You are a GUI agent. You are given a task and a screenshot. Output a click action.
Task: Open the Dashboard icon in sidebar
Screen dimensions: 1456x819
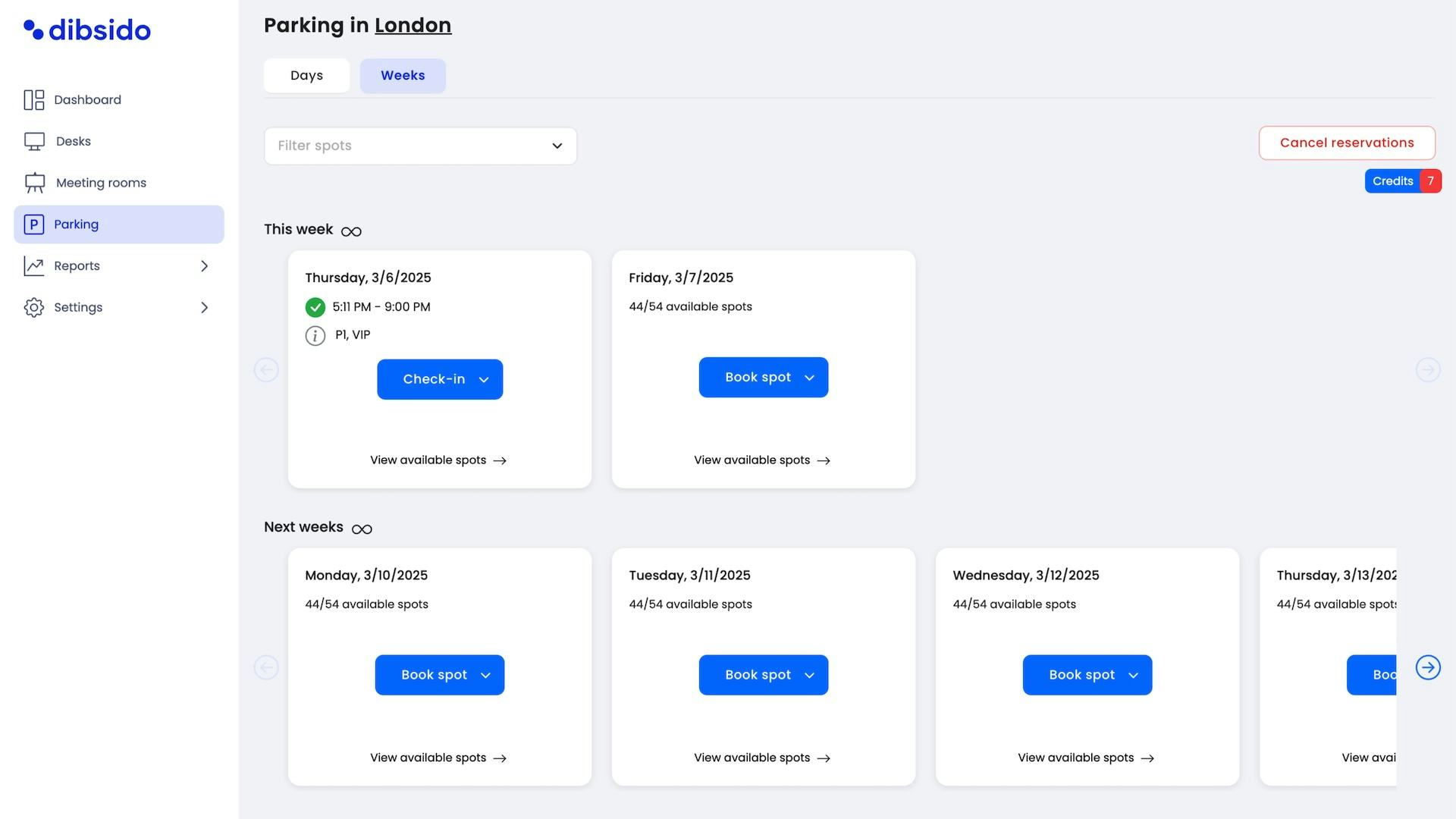[x=34, y=100]
